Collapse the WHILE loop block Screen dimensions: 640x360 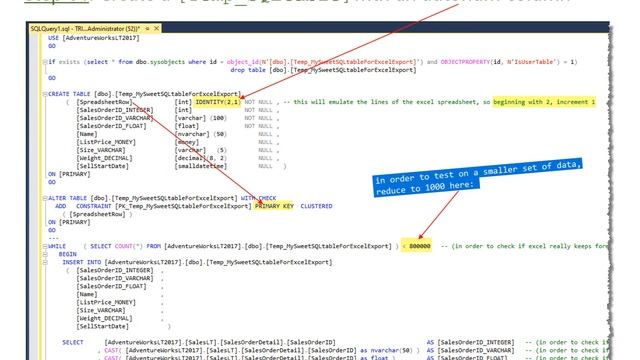45,246
